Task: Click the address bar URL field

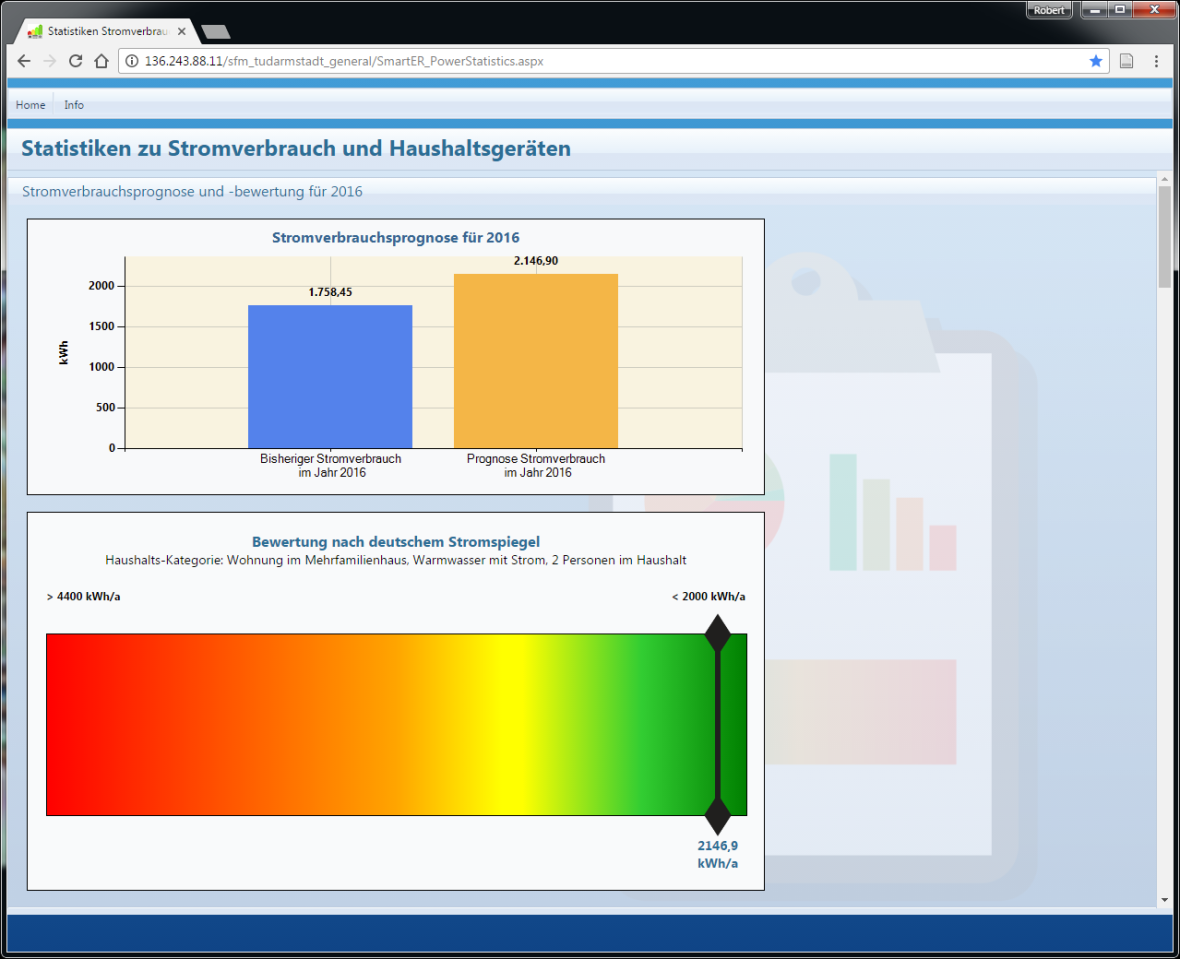Action: pos(600,61)
